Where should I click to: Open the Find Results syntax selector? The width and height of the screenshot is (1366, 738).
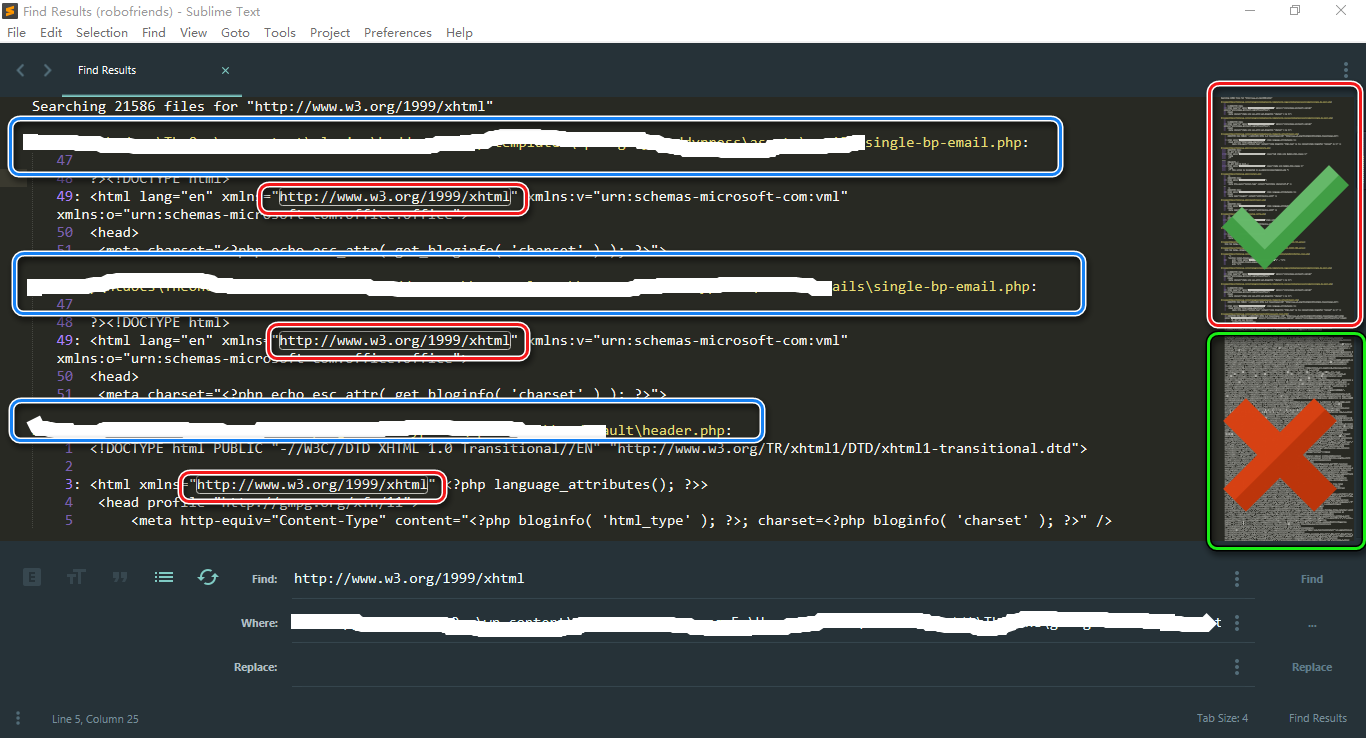coord(1318,718)
